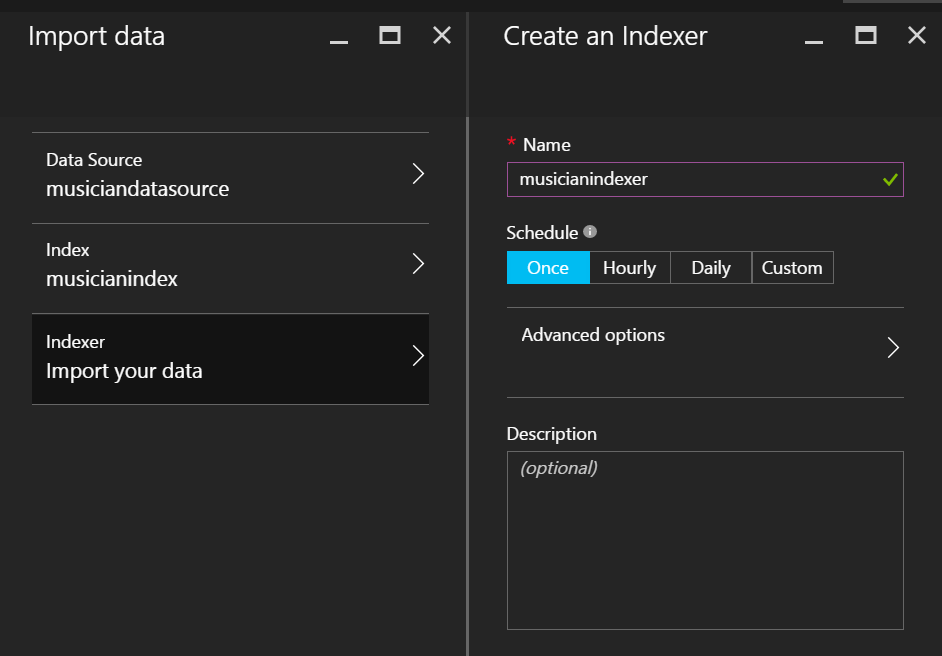Open the musiciandatasource Data Source step

[200, 176]
